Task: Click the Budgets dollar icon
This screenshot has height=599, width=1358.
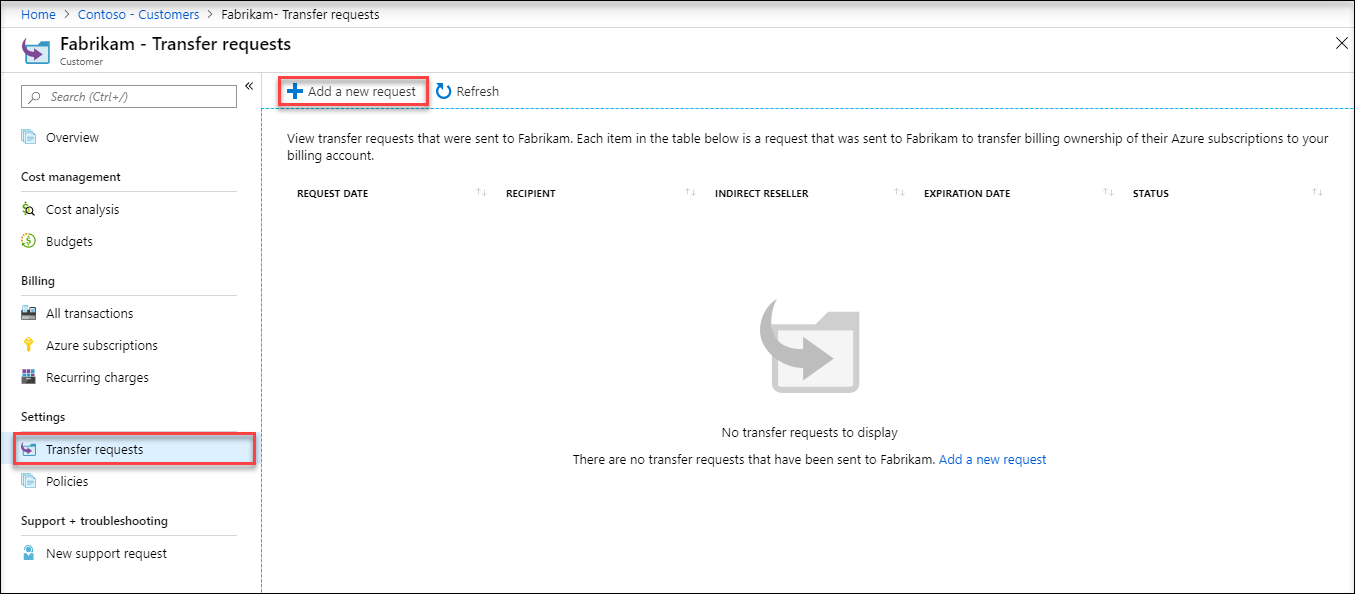Action: pos(29,241)
